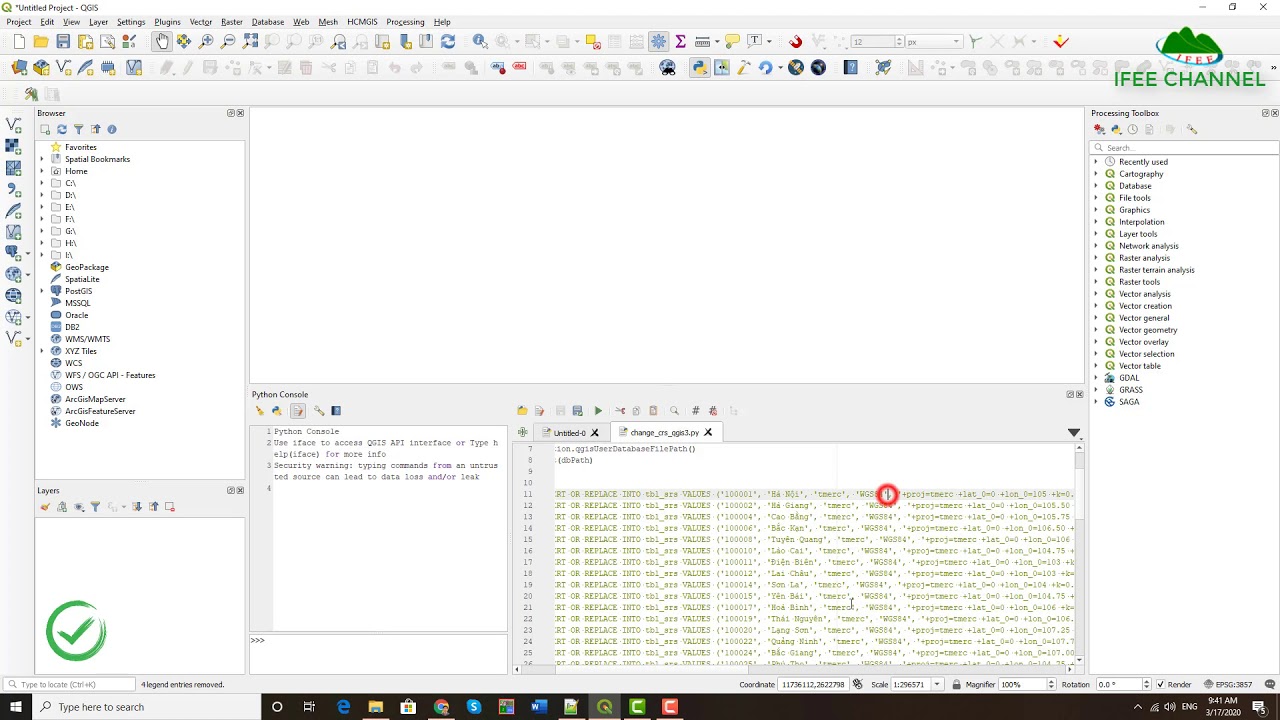Screen dimensions: 1280x720
Task: Enable snapping with the red magnet icon
Action: point(795,41)
